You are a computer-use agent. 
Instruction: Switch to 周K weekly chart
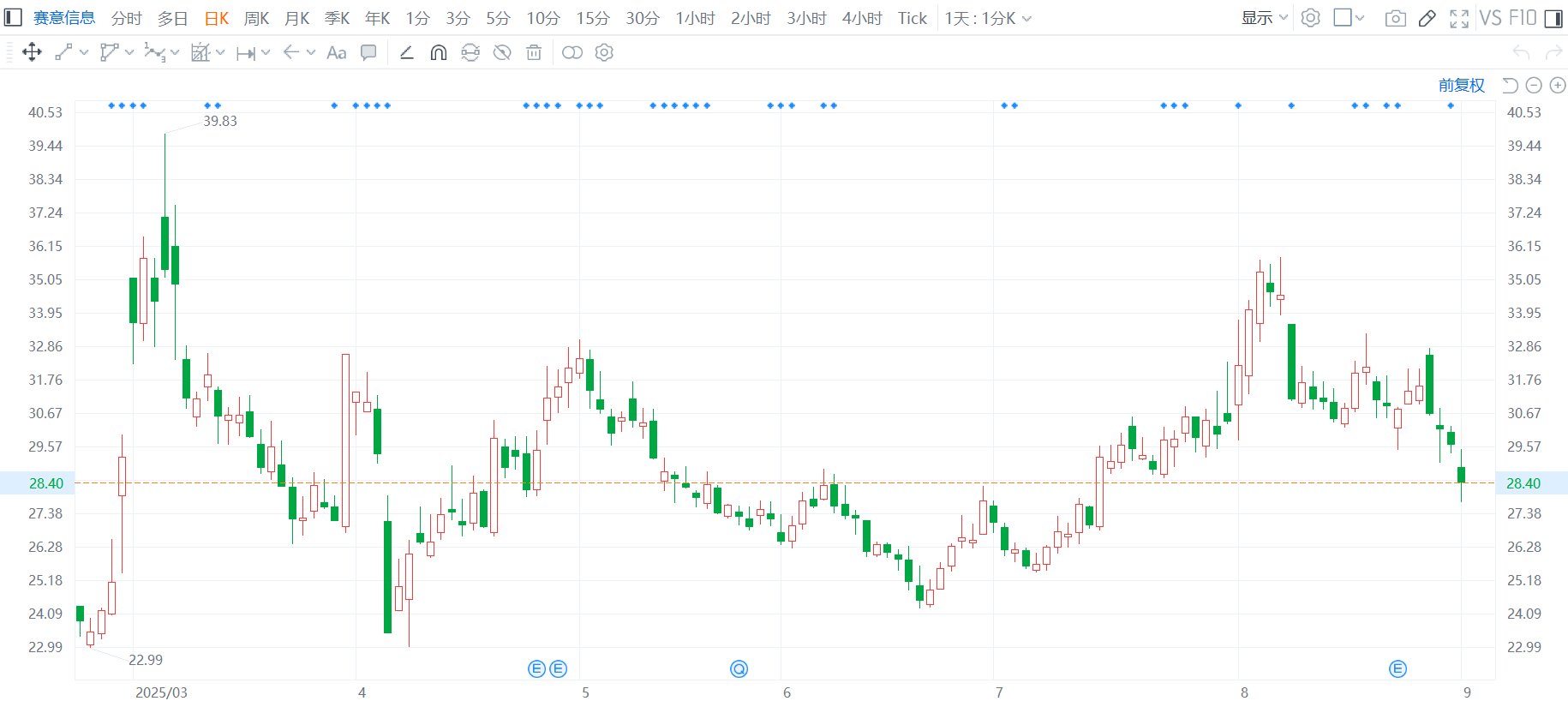pos(256,18)
